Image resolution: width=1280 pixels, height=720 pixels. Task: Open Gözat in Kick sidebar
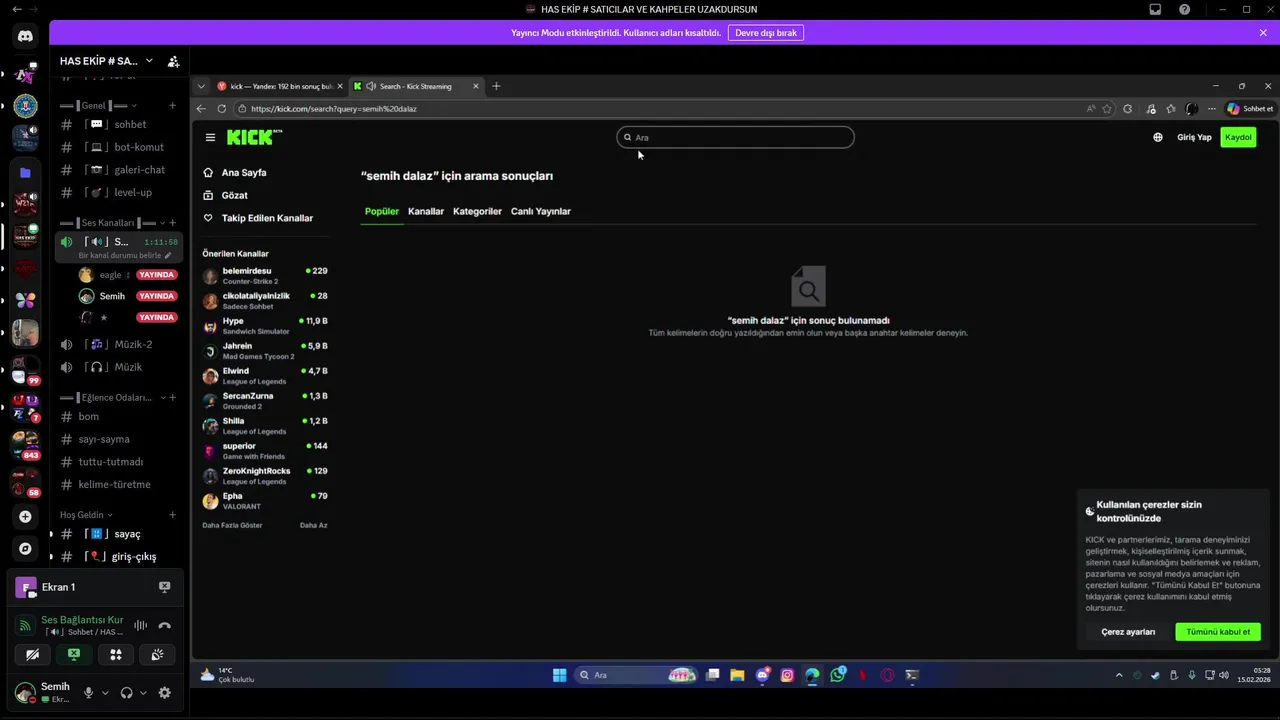tap(235, 195)
